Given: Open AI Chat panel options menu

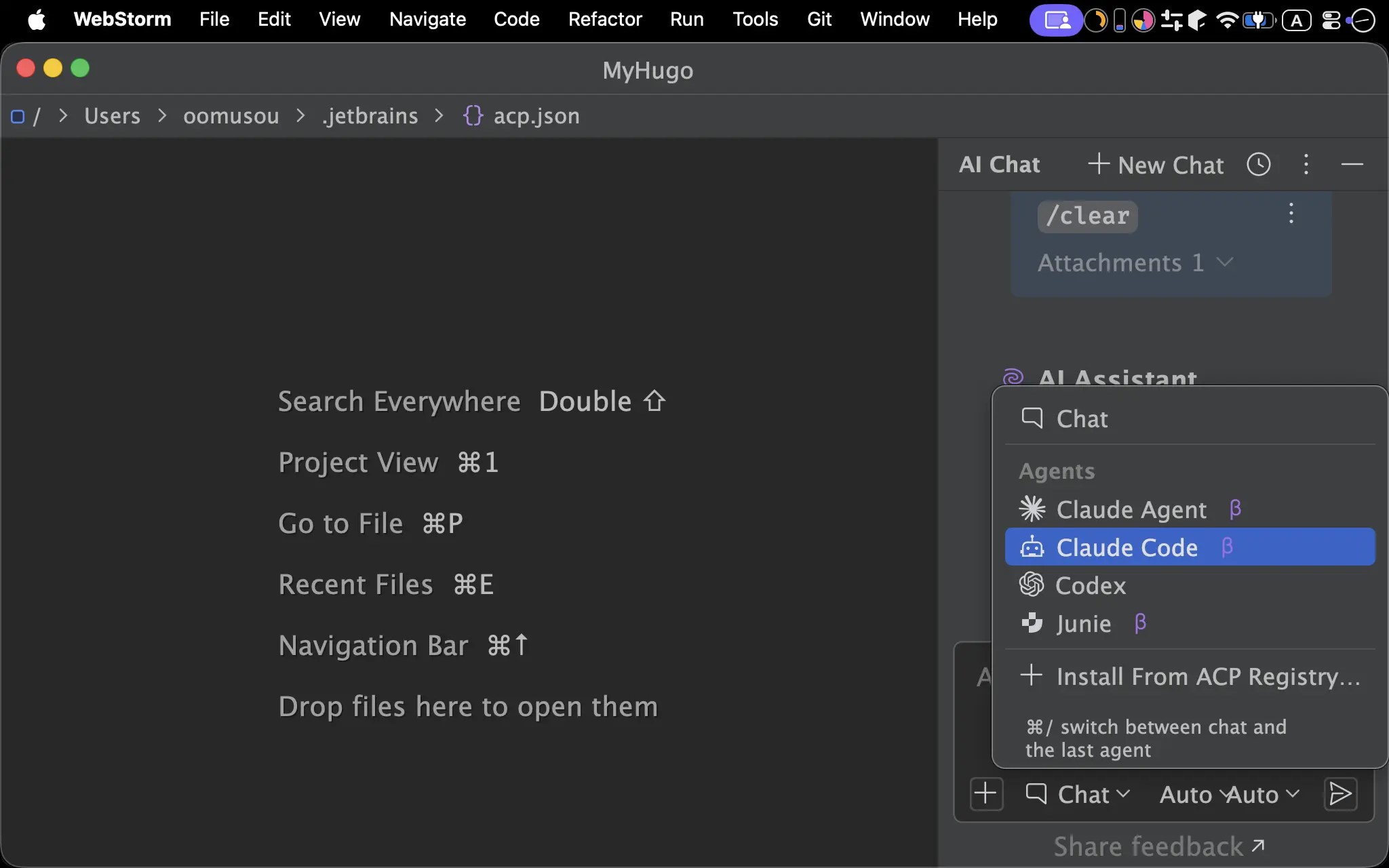Looking at the screenshot, I should tap(1306, 165).
